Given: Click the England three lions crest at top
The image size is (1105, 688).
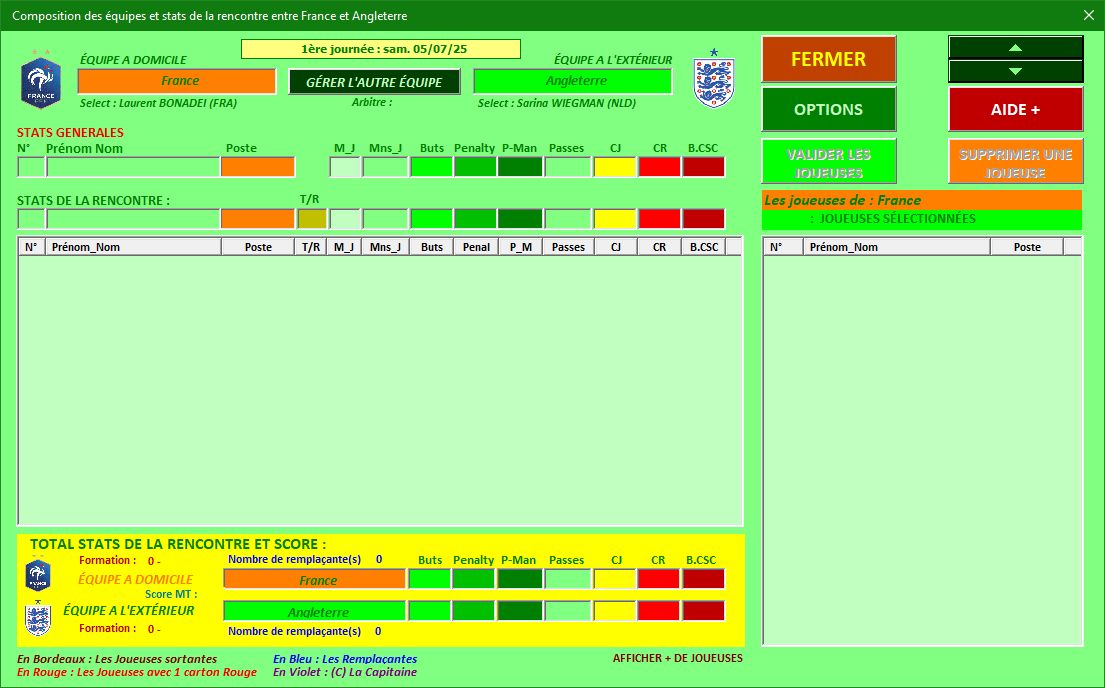Looking at the screenshot, I should click(714, 80).
